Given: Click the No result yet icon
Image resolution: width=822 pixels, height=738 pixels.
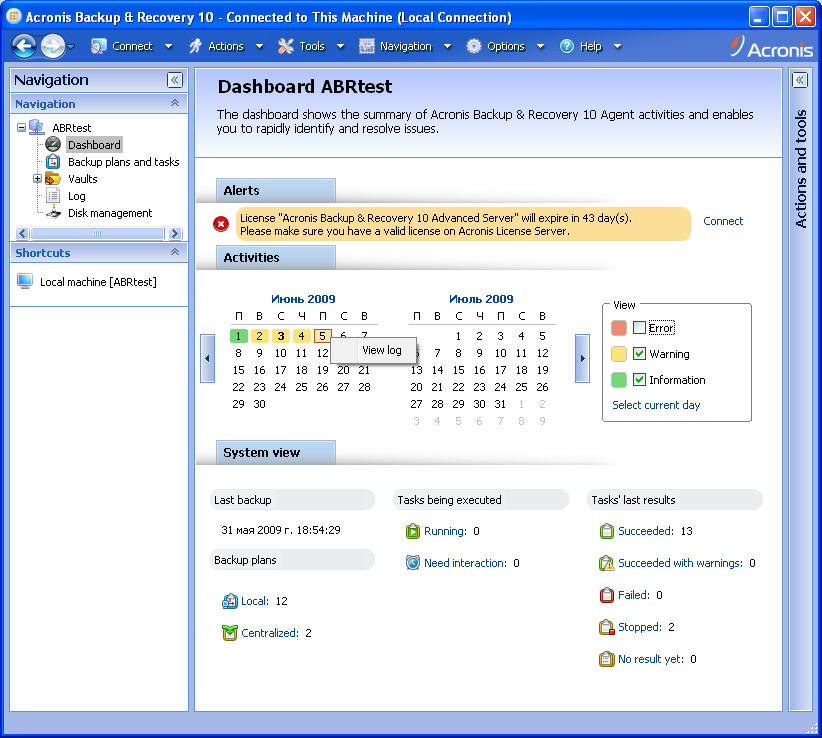Looking at the screenshot, I should coord(607,659).
